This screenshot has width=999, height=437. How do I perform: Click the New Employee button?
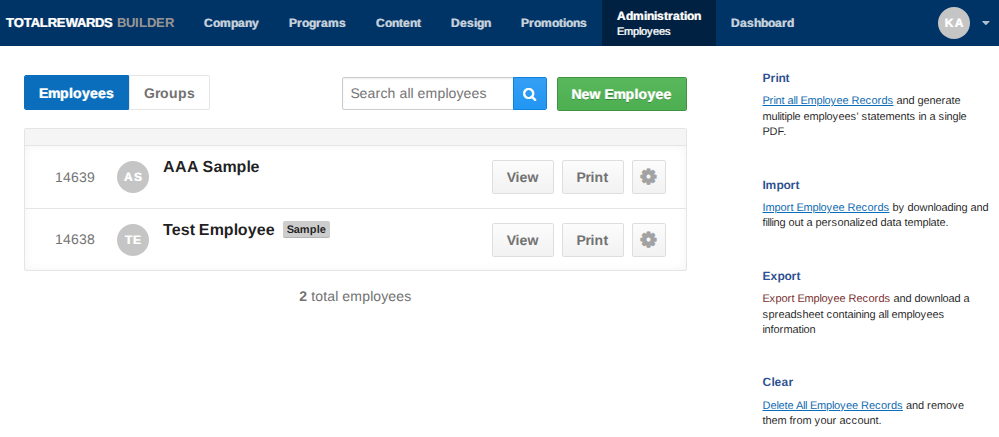pyautogui.click(x=622, y=94)
